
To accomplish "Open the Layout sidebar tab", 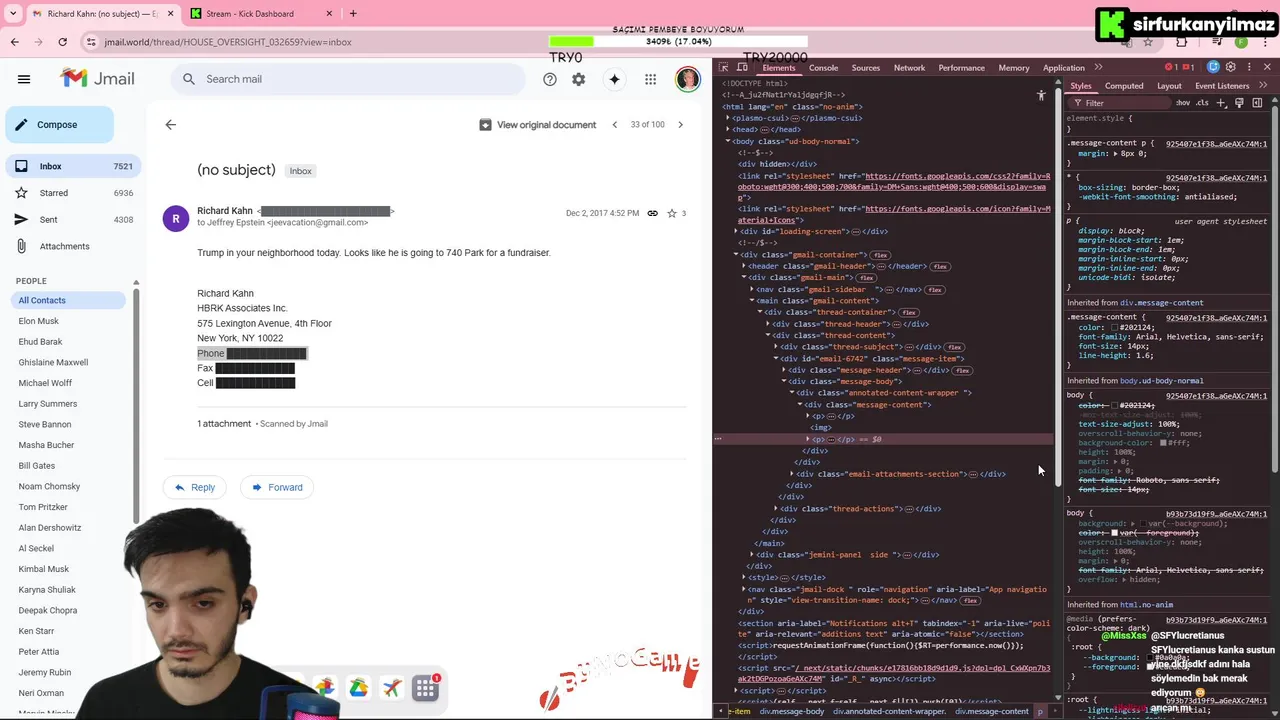I will point(1169,86).
